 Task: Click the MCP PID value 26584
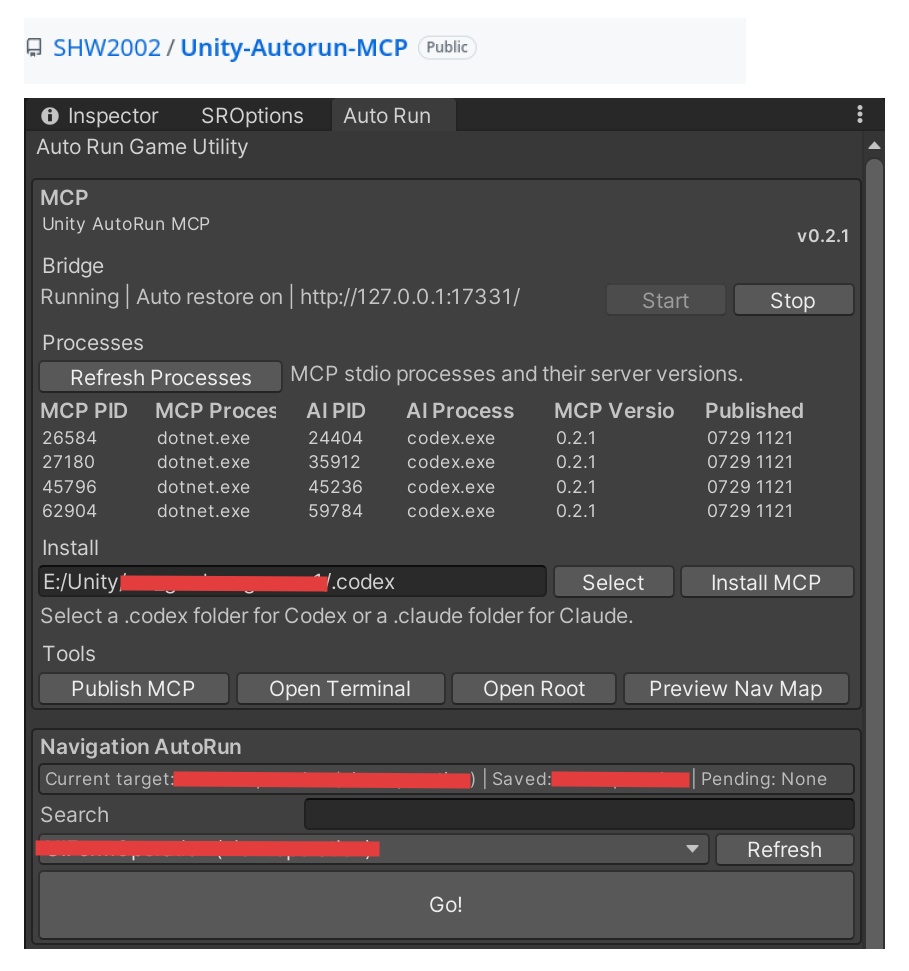click(x=69, y=438)
